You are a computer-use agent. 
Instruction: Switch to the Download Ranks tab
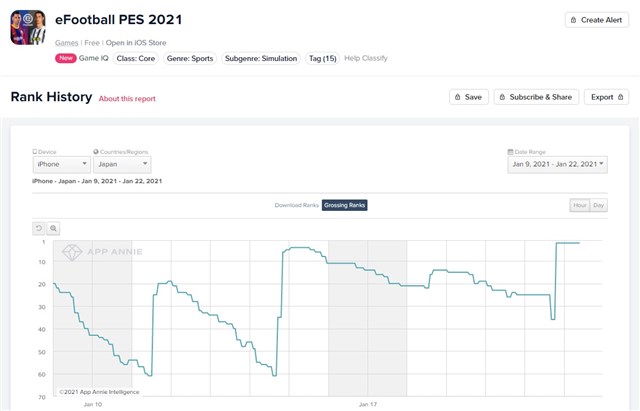pyautogui.click(x=296, y=205)
